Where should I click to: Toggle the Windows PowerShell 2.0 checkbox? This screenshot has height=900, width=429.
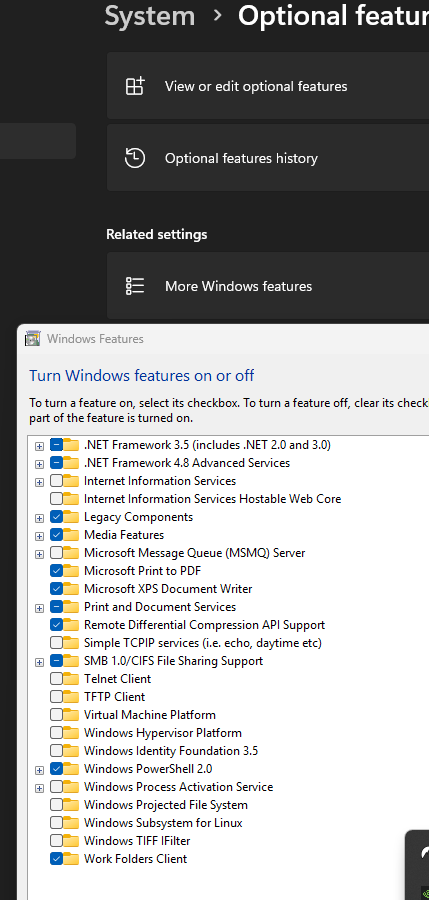pos(56,769)
